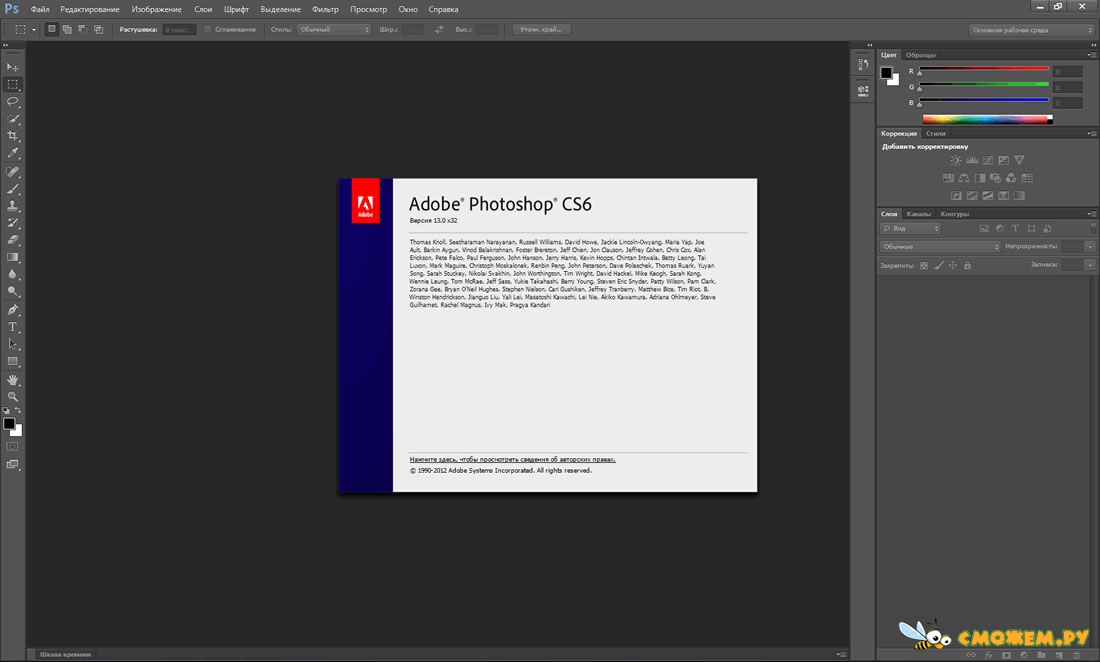1100x662 pixels.
Task: Select the Move tool
Action: pos(13,67)
